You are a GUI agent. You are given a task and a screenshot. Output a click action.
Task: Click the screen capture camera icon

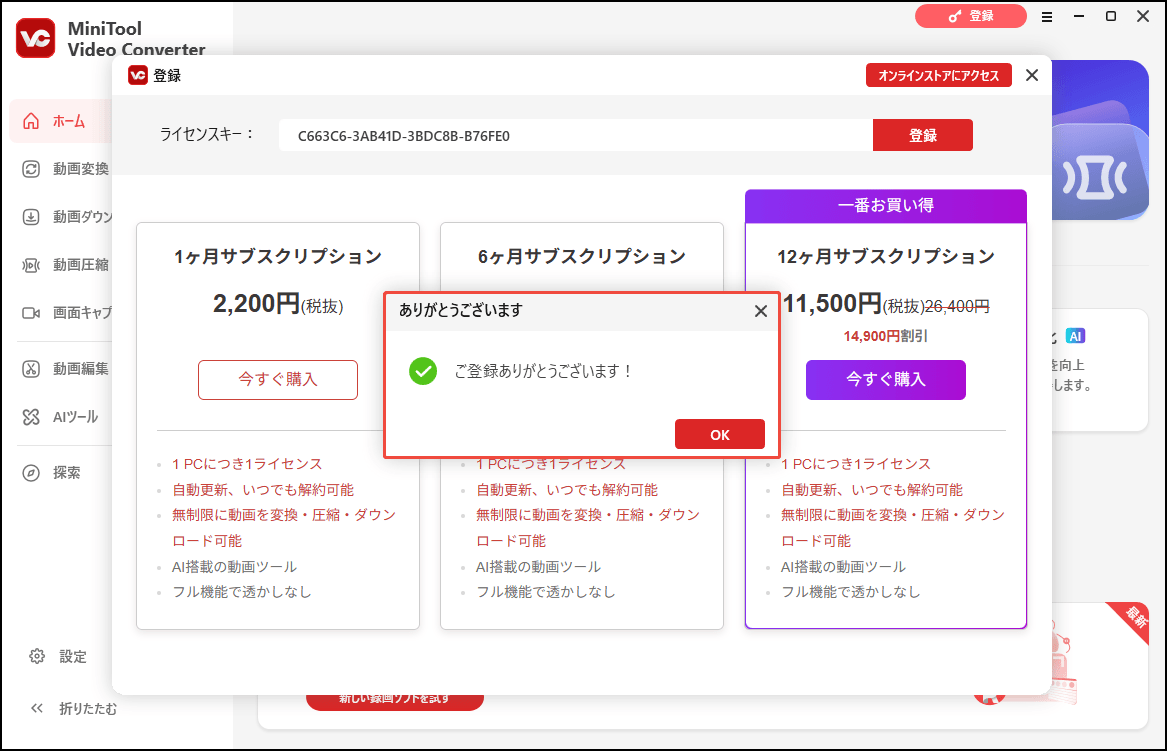(x=31, y=313)
